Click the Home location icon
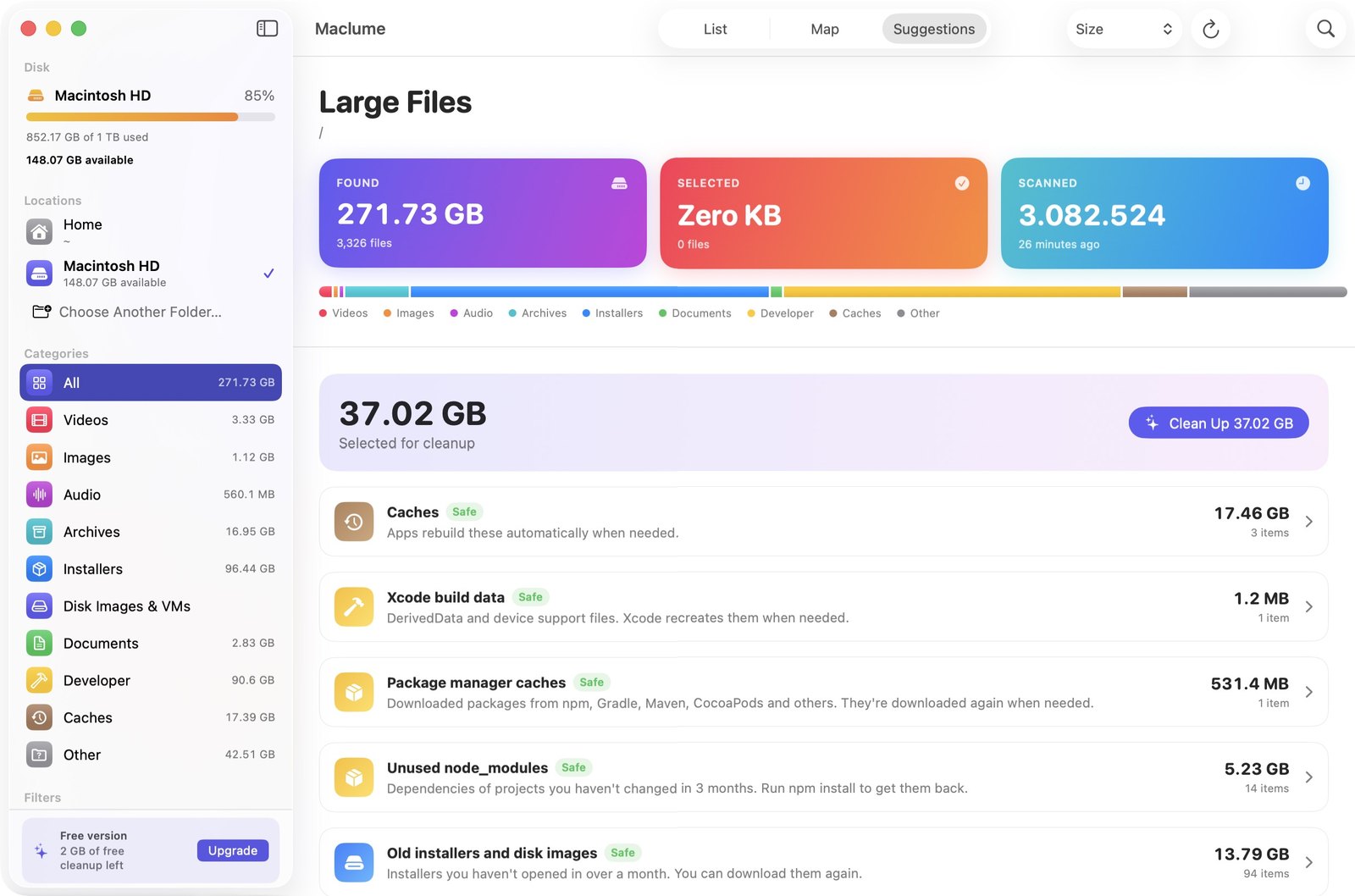 pyautogui.click(x=39, y=231)
